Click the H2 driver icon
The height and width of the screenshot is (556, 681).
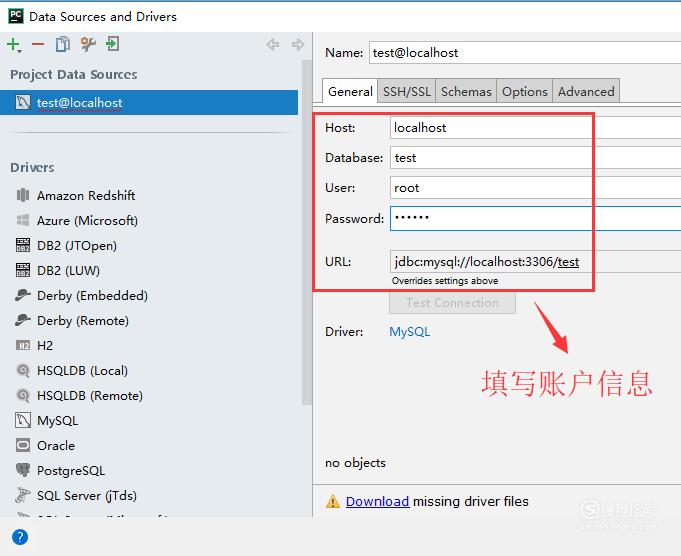point(23,345)
